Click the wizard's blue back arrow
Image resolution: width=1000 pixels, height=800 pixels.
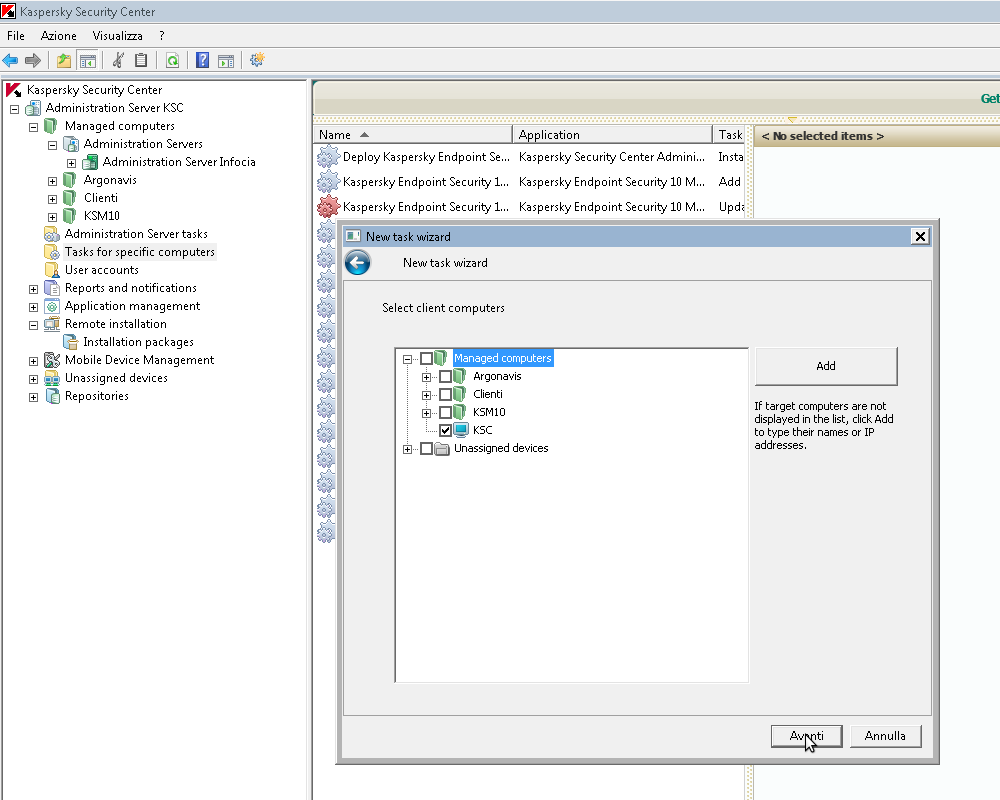point(358,262)
